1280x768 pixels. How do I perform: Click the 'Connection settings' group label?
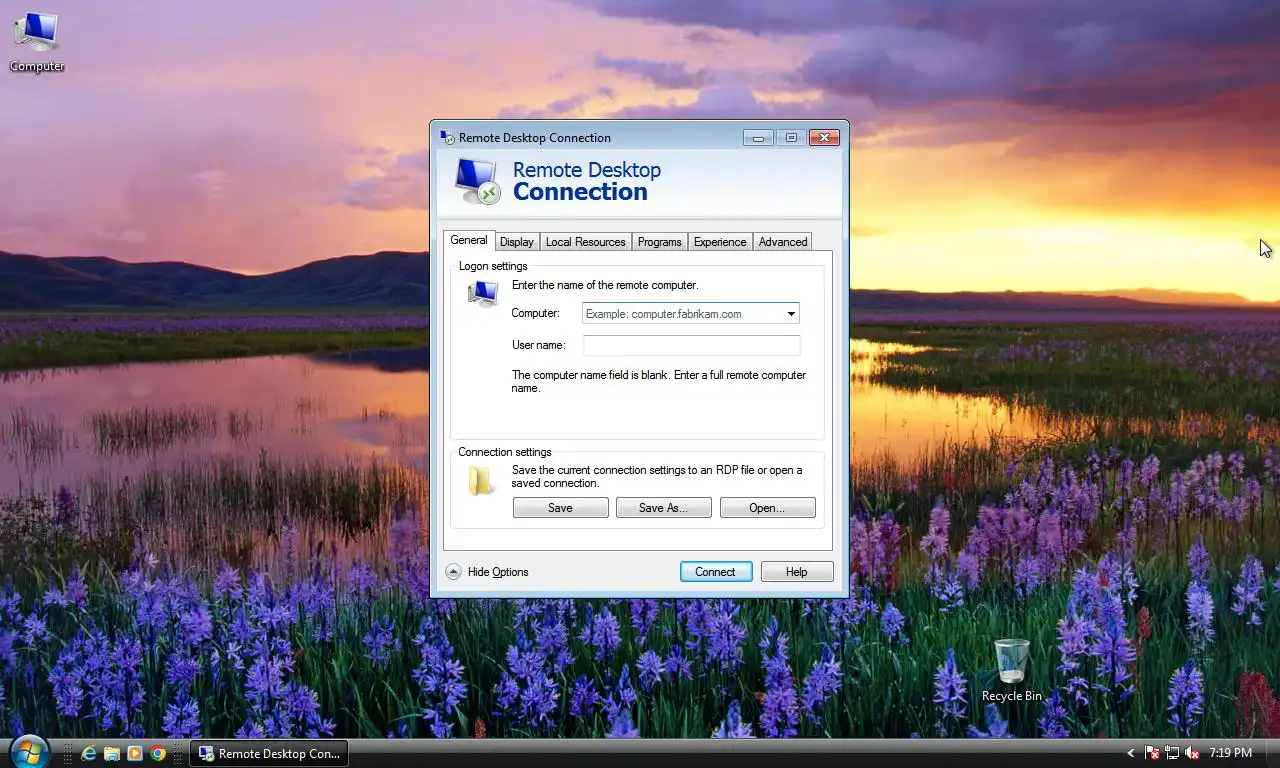point(505,452)
